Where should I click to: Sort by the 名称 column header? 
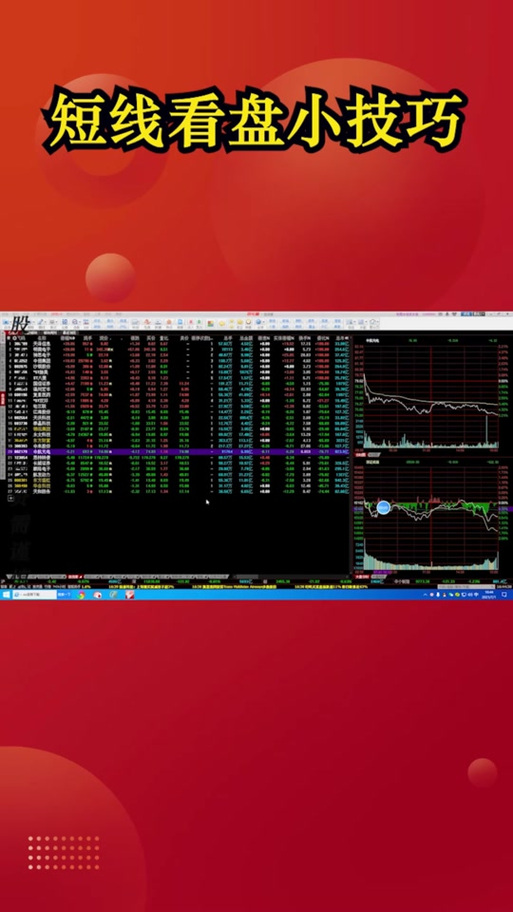pos(41,337)
